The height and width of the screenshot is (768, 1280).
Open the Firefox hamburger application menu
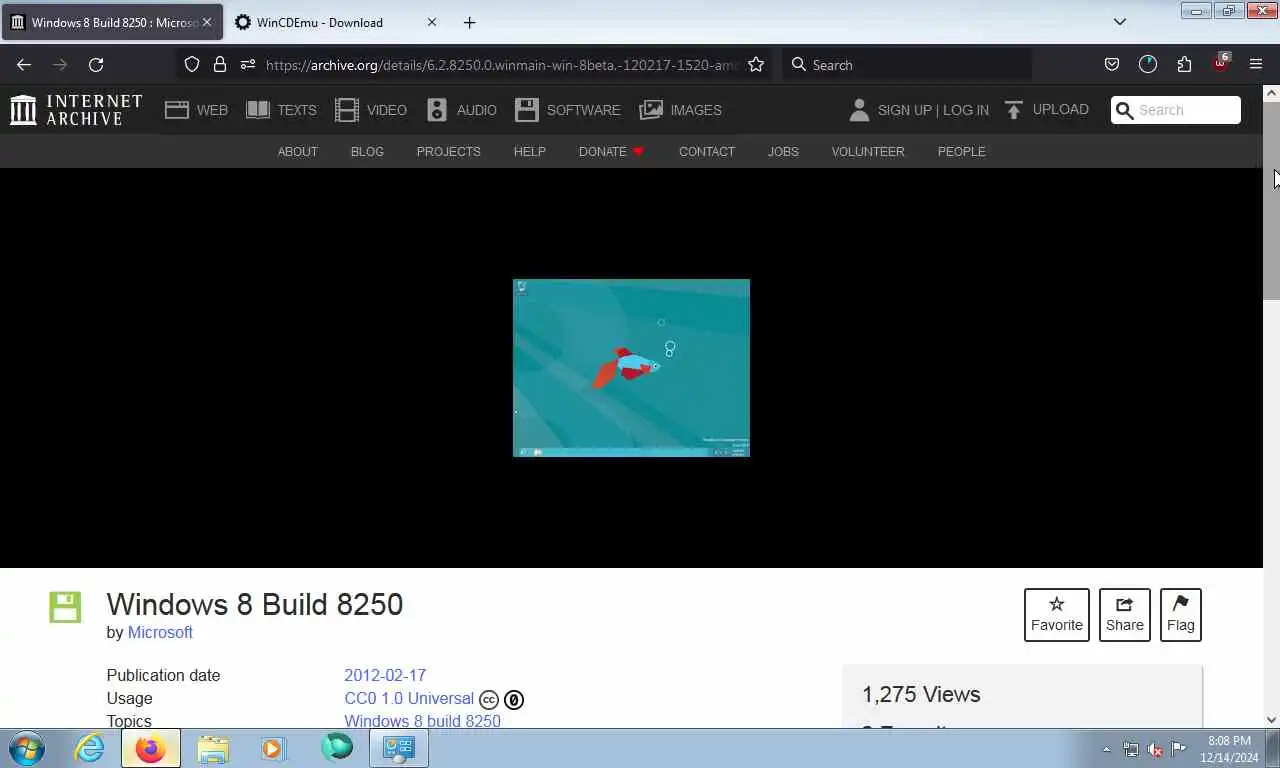click(1256, 64)
